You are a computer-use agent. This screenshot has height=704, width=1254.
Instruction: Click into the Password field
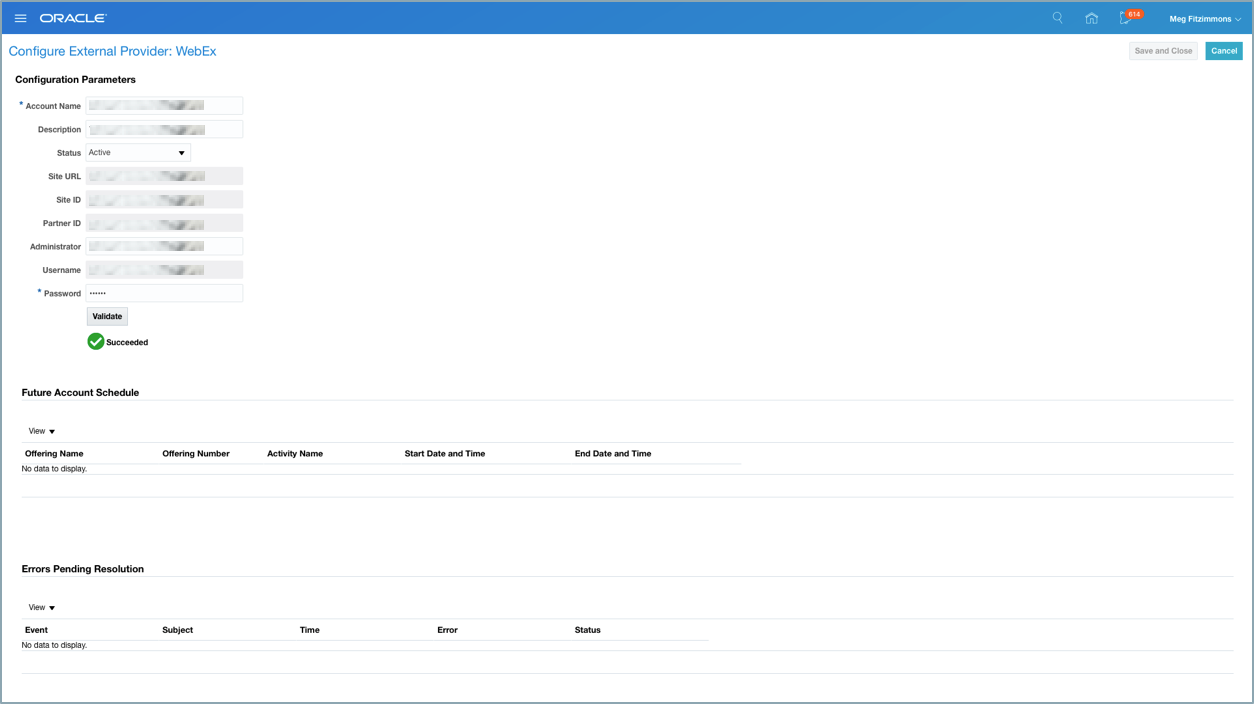(x=164, y=293)
